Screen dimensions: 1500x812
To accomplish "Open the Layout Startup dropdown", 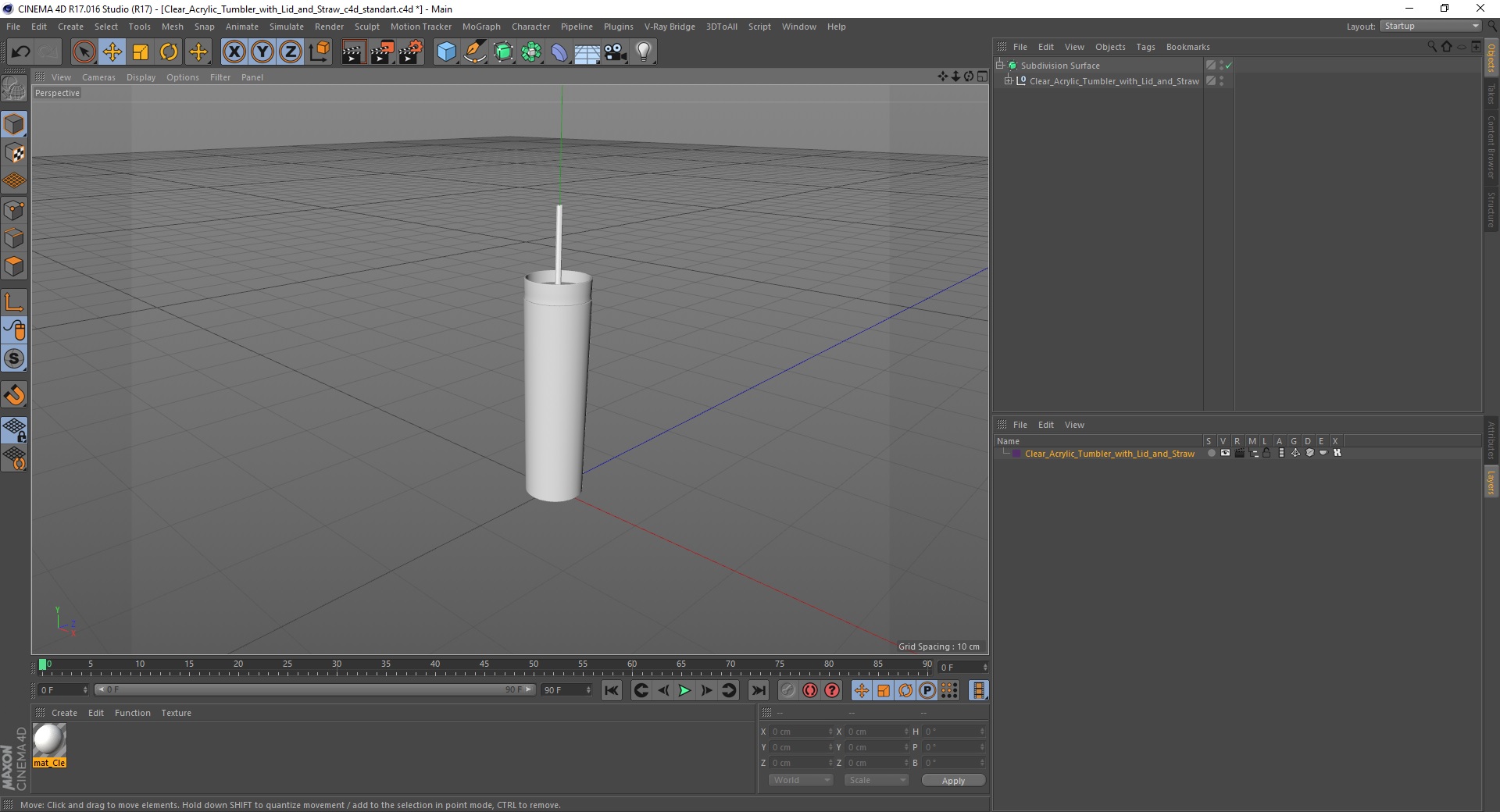I will [1430, 26].
